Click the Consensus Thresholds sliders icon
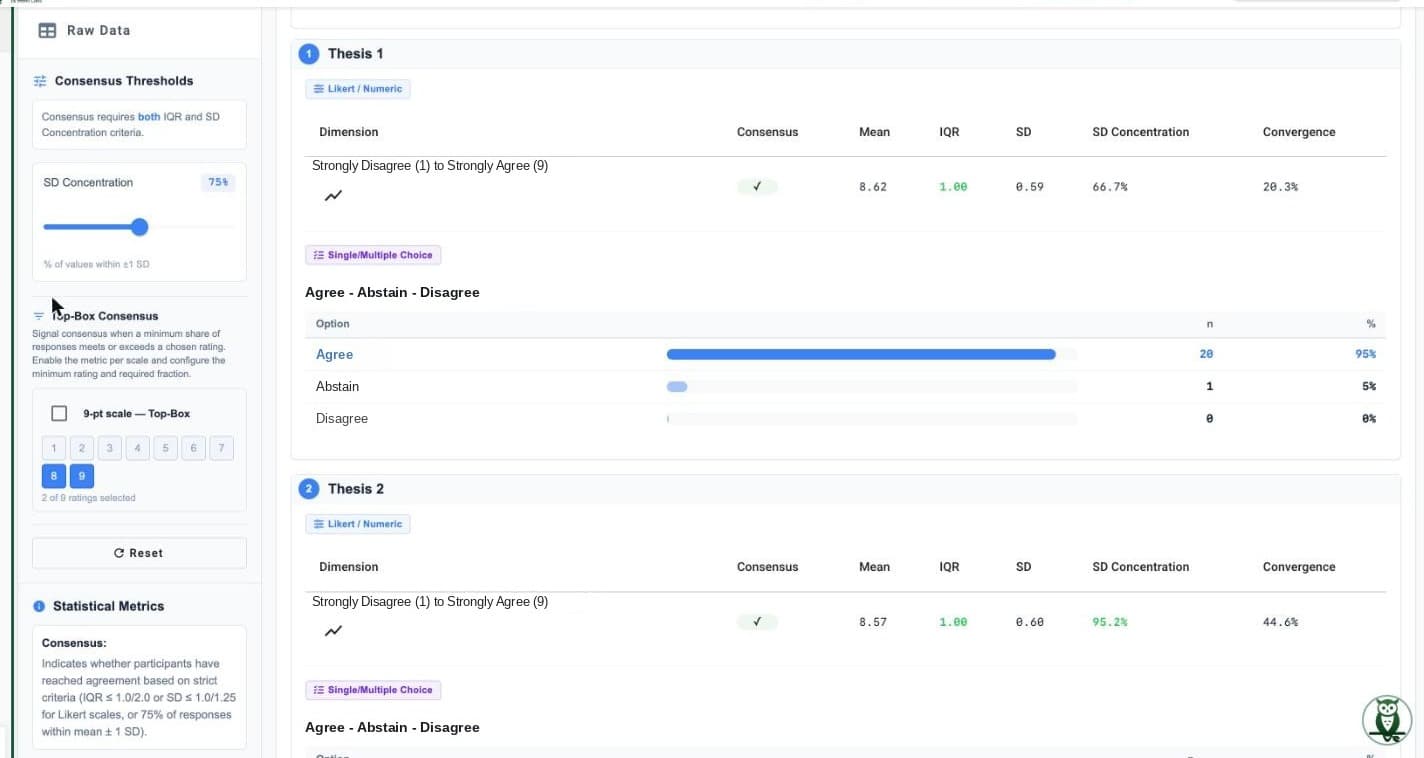The image size is (1424, 758). point(40,81)
